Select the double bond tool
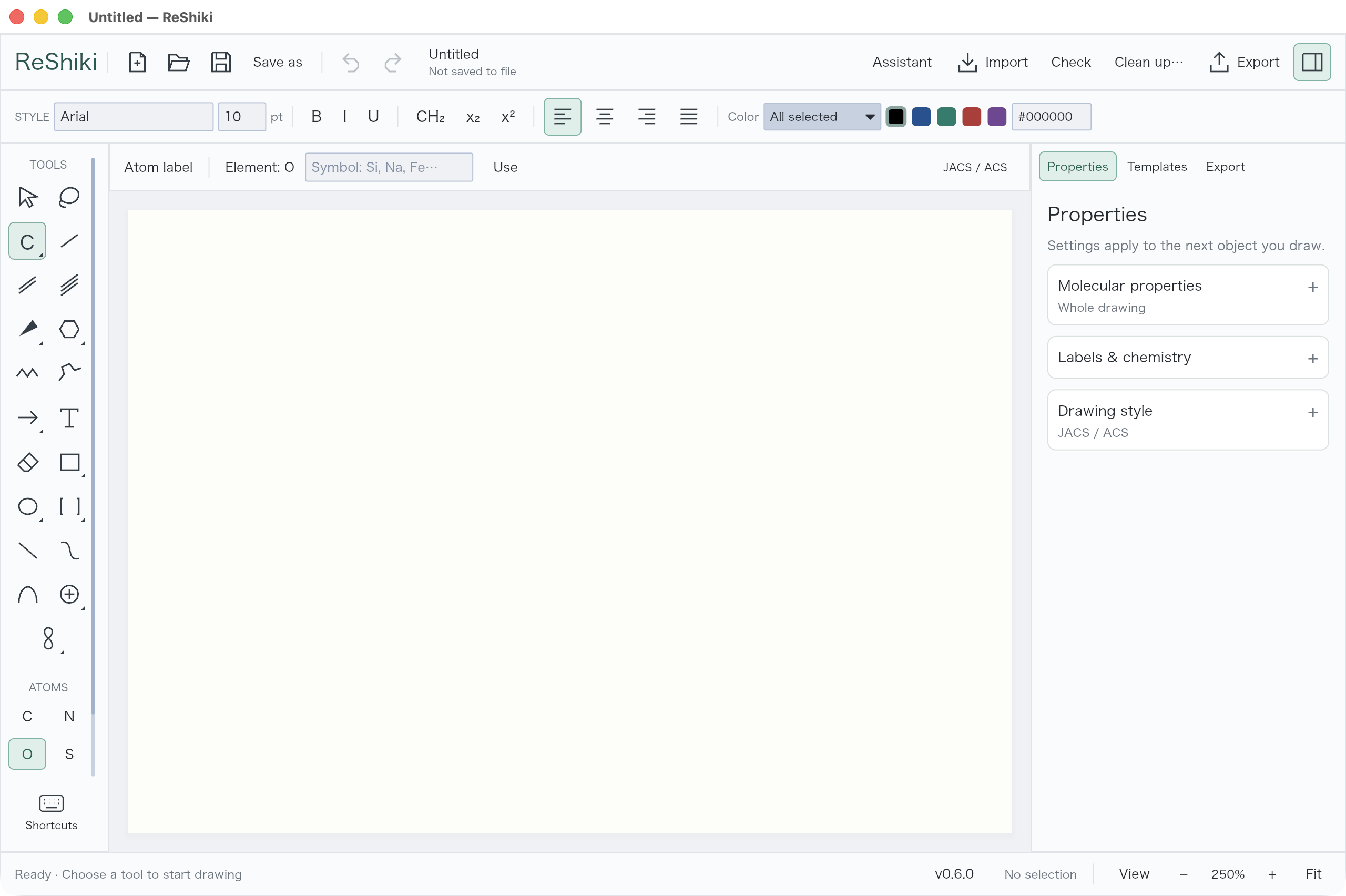 point(27,285)
